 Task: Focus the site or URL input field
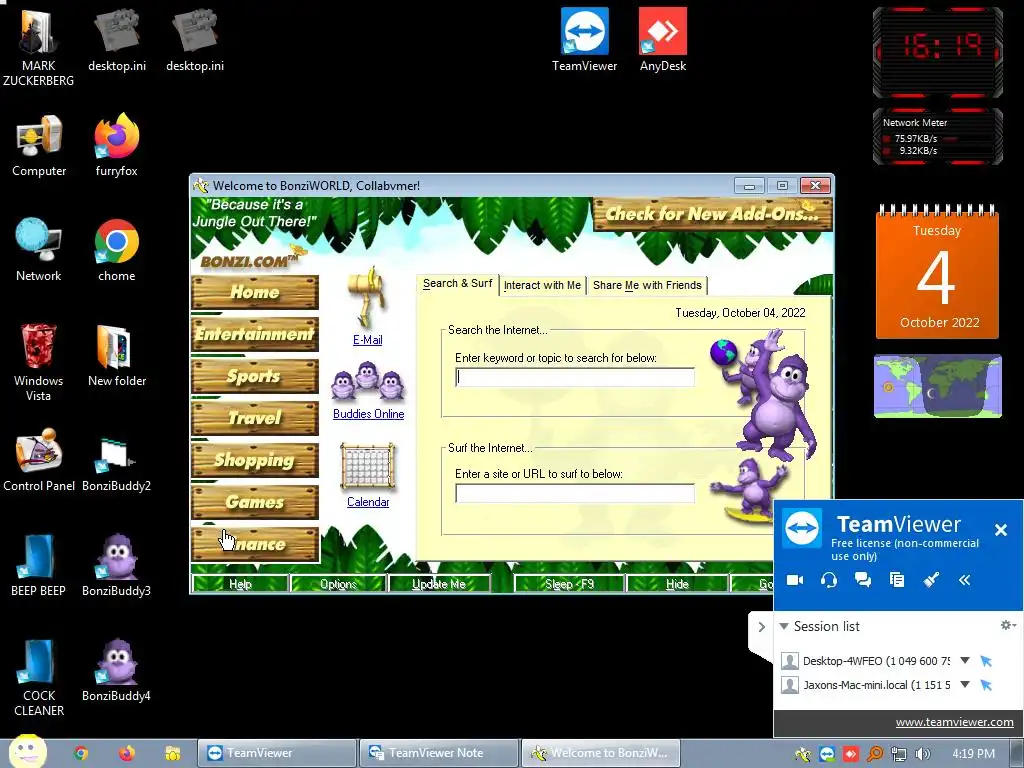pyautogui.click(x=575, y=493)
